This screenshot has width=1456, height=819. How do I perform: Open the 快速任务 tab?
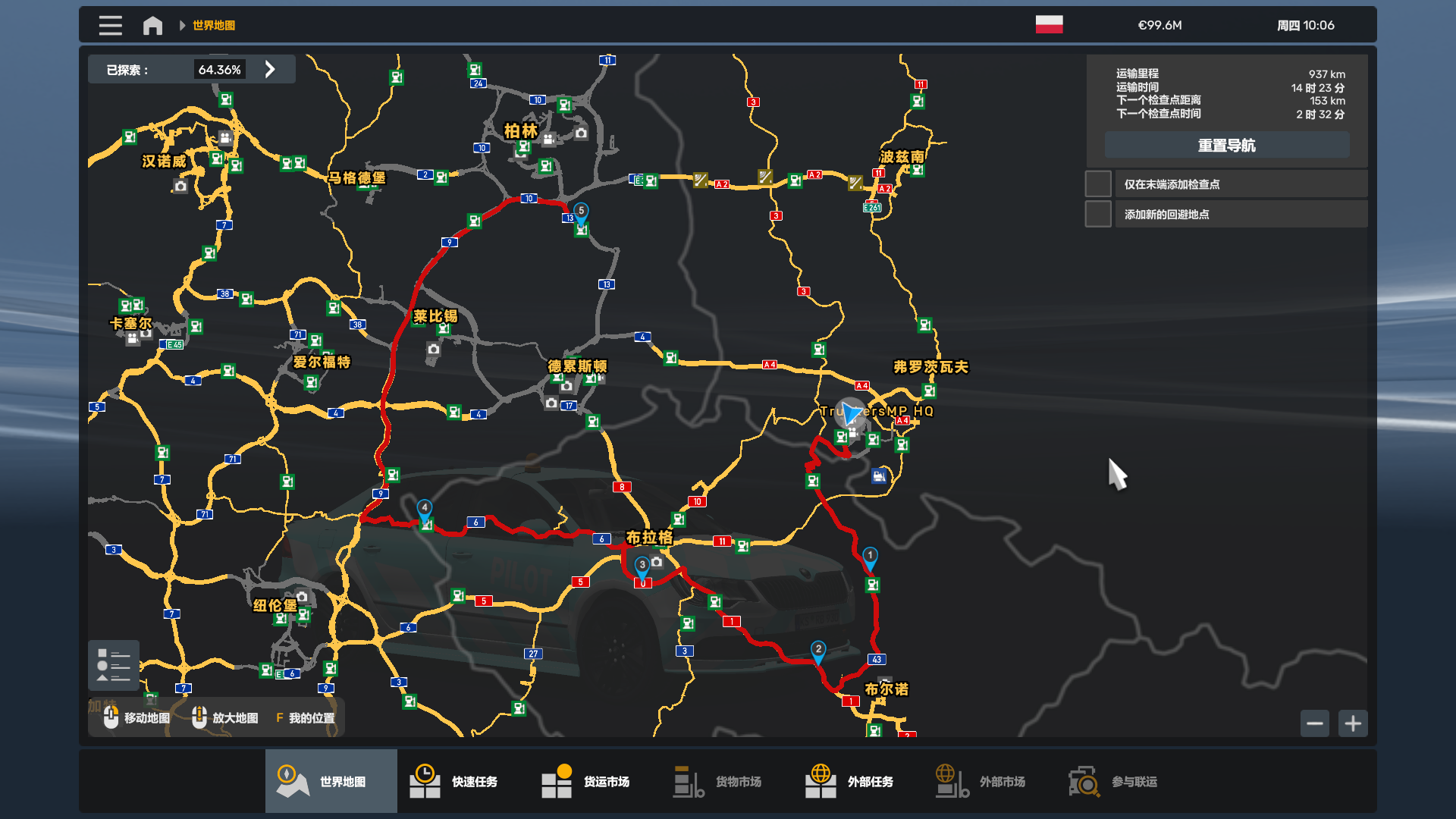[455, 781]
